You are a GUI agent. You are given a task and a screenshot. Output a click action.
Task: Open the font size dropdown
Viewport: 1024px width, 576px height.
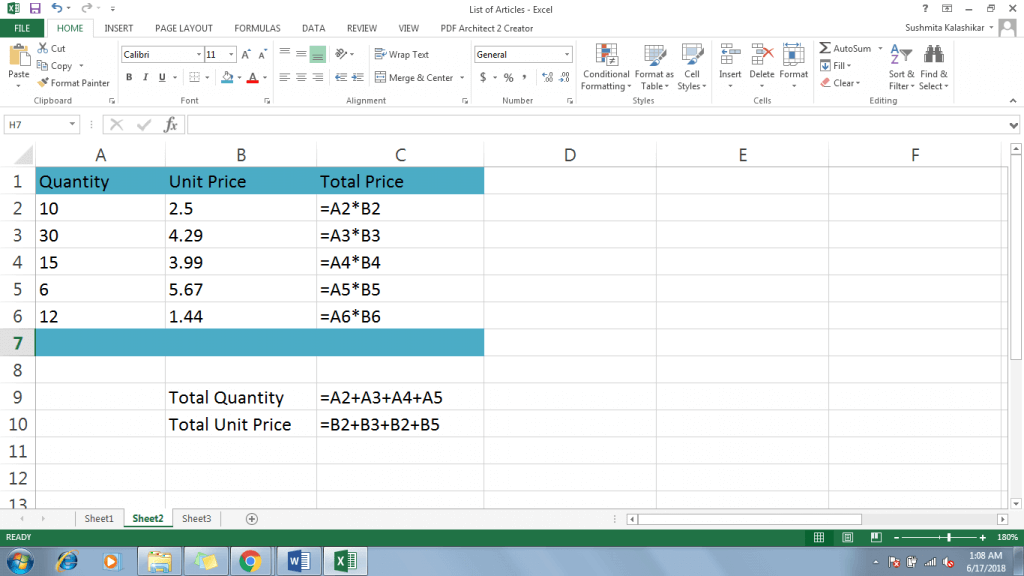231,55
